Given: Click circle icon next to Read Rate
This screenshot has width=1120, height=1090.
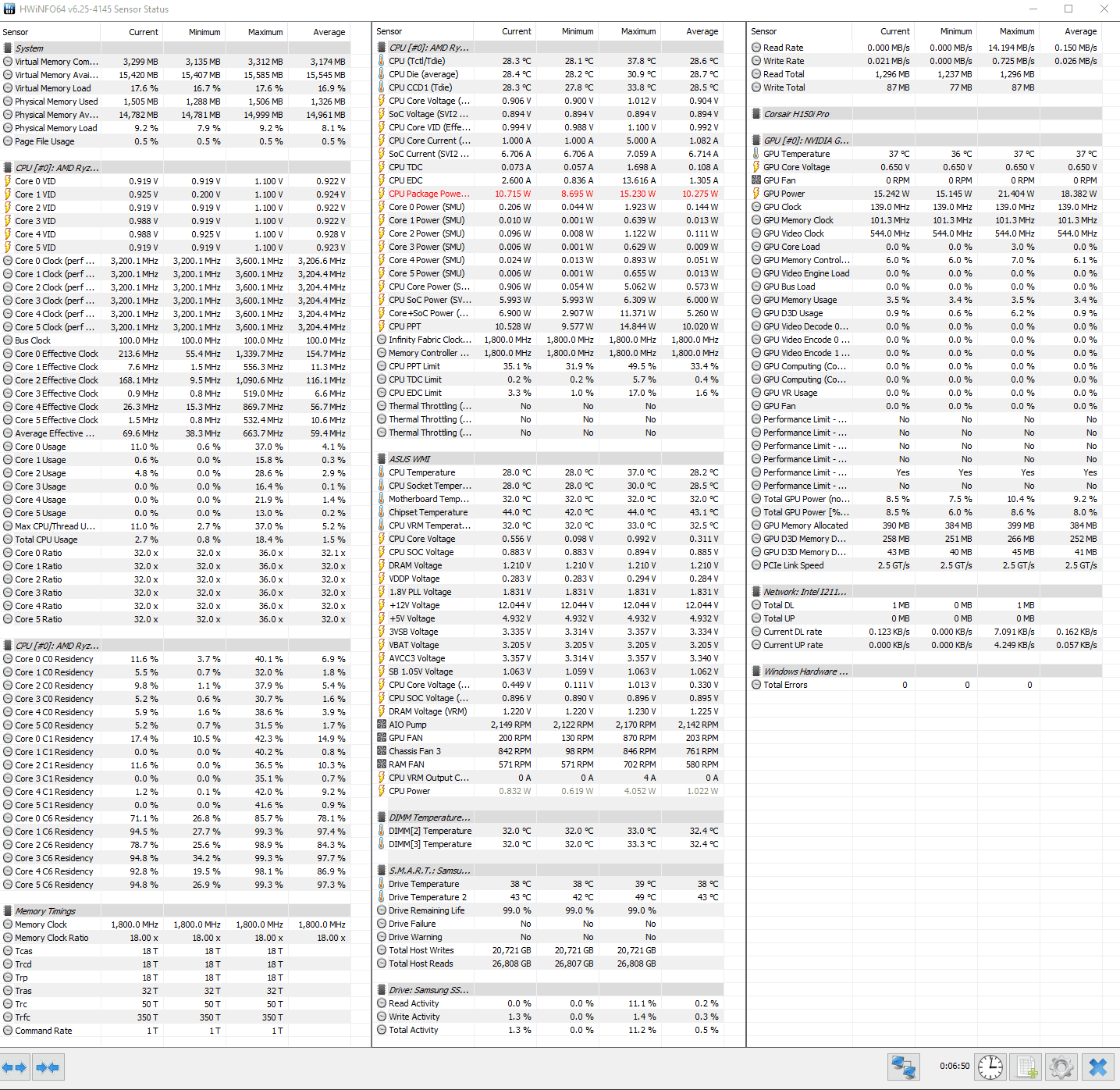Looking at the screenshot, I should [x=756, y=48].
